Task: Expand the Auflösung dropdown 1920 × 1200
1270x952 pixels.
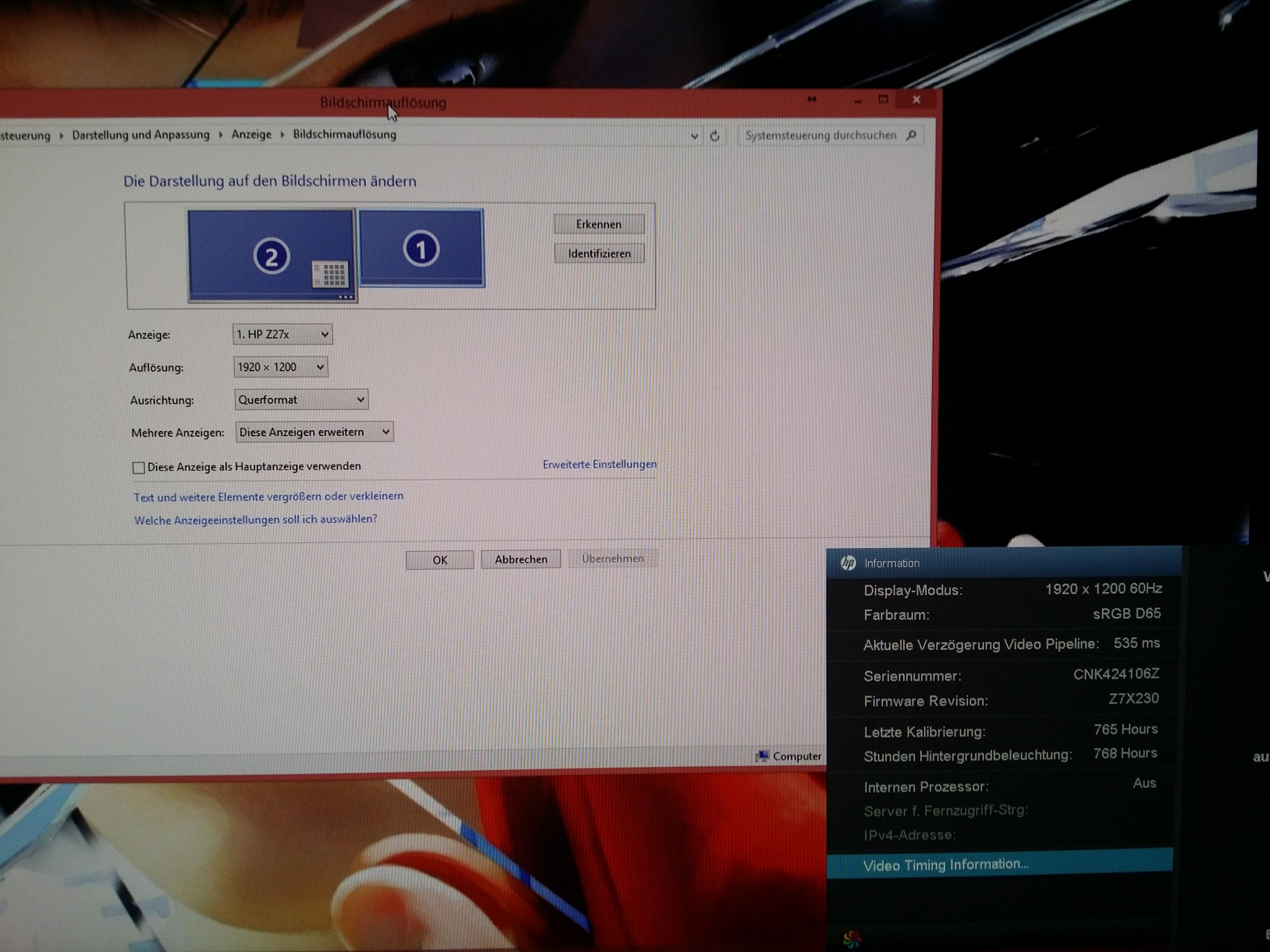Action: coord(281,367)
